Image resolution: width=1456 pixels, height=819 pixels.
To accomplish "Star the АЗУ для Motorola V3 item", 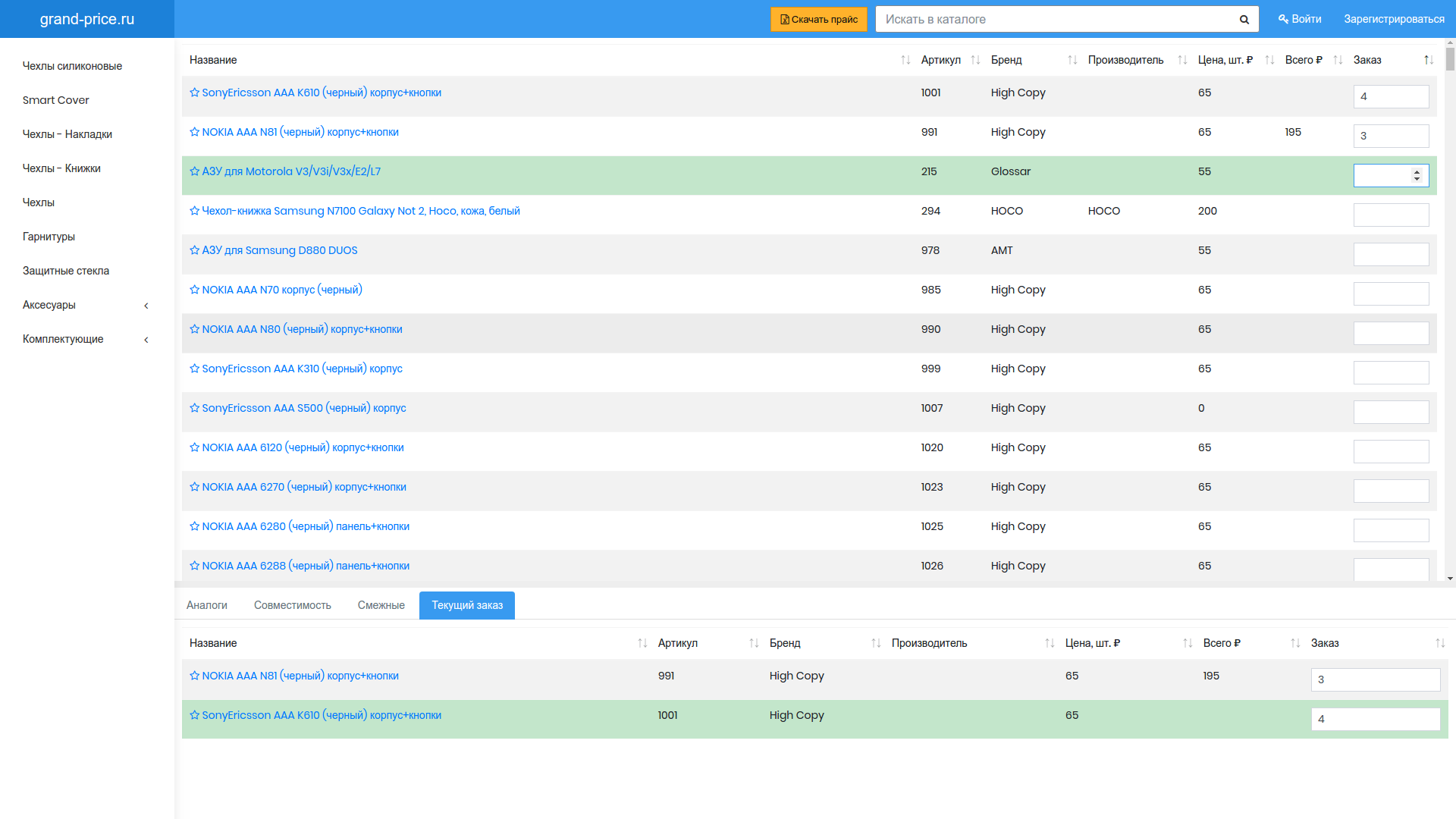I will coord(194,171).
